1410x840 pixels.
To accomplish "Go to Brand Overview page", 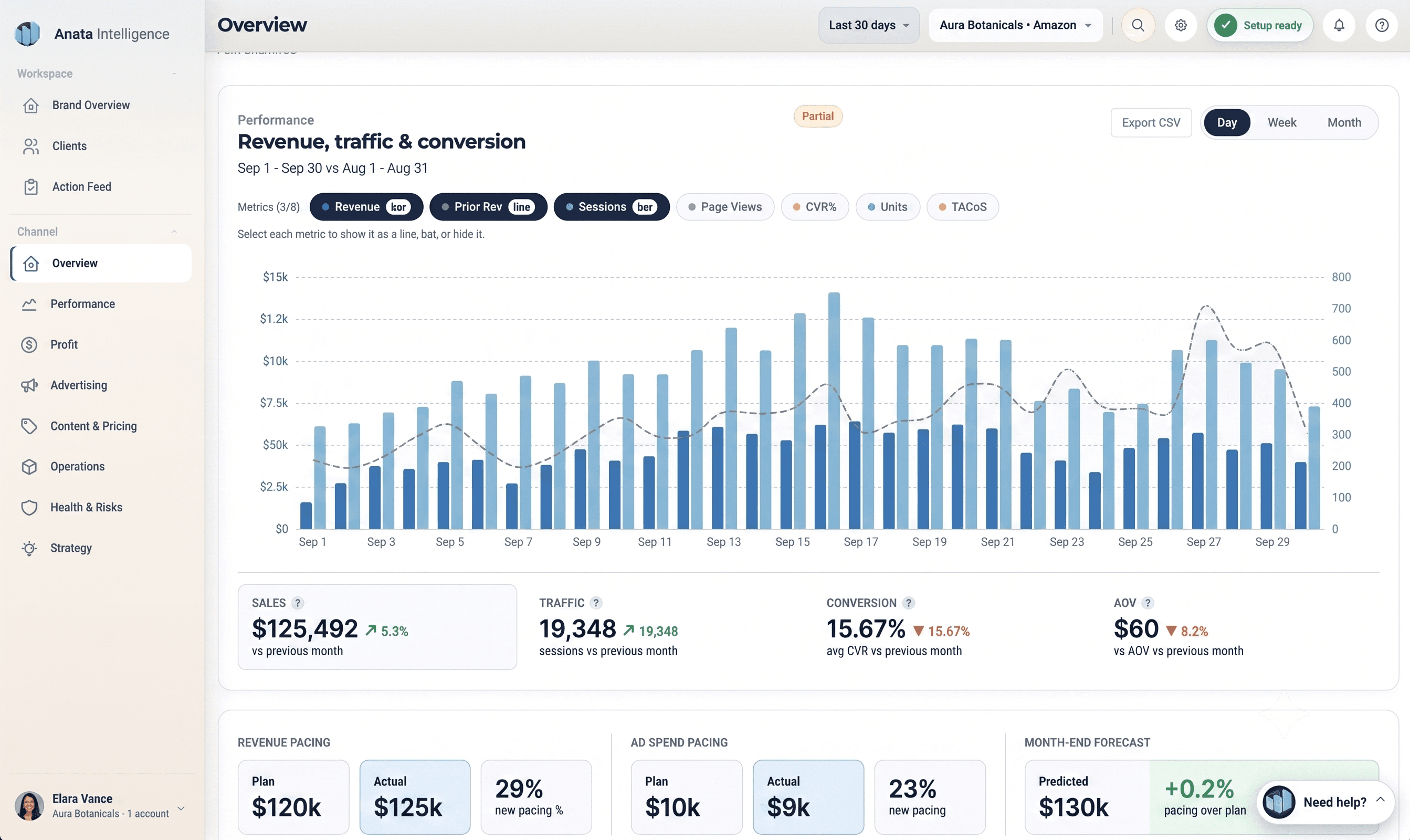I will (101, 106).
